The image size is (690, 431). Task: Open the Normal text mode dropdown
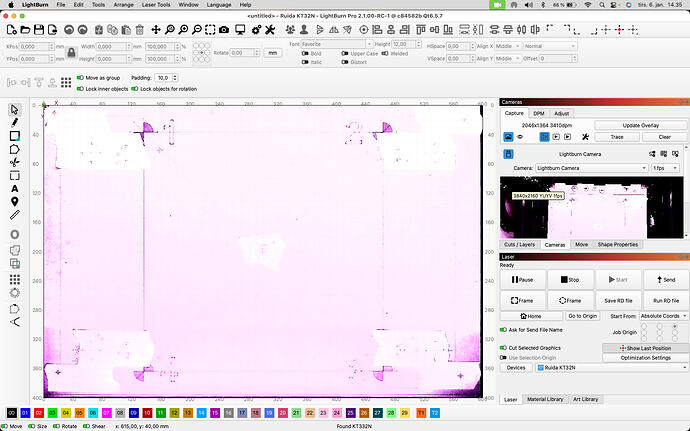coord(550,46)
